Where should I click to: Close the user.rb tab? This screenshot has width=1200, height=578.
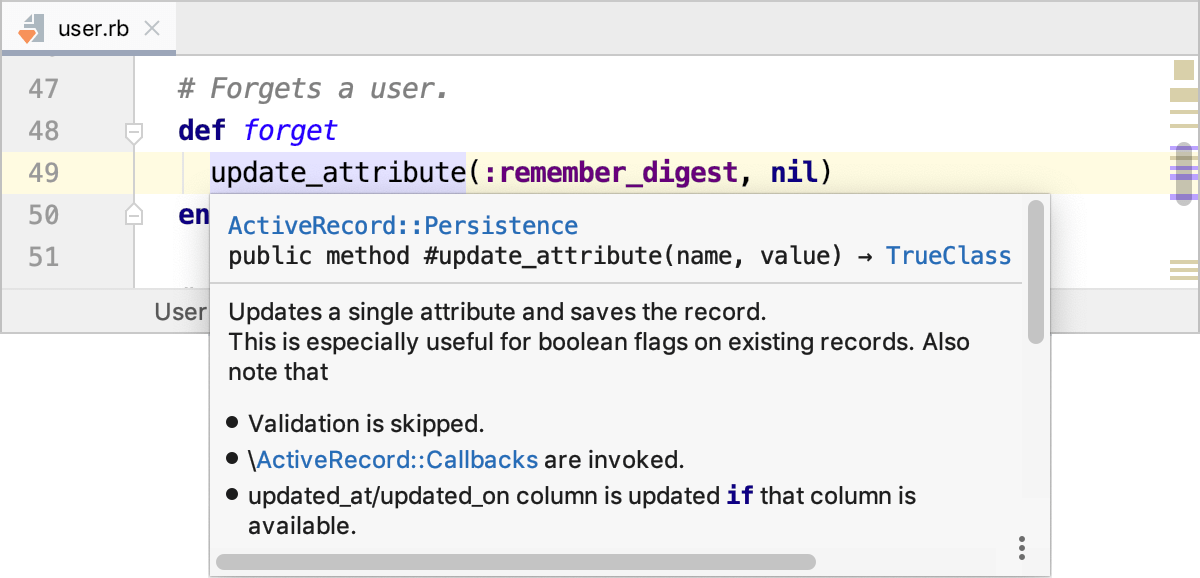(151, 28)
